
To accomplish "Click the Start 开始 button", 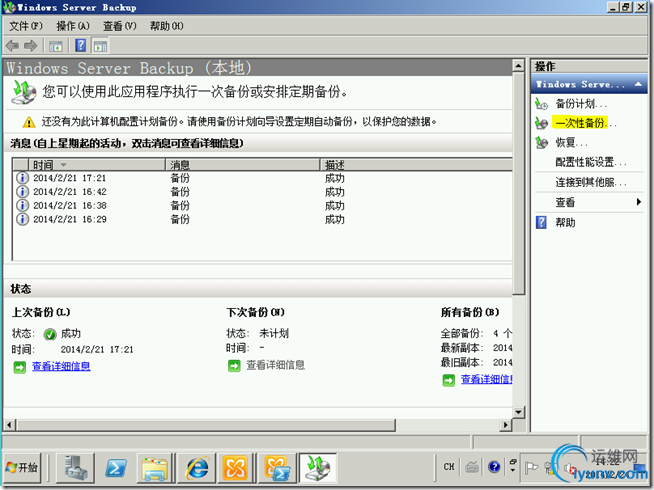I will click(x=23, y=467).
